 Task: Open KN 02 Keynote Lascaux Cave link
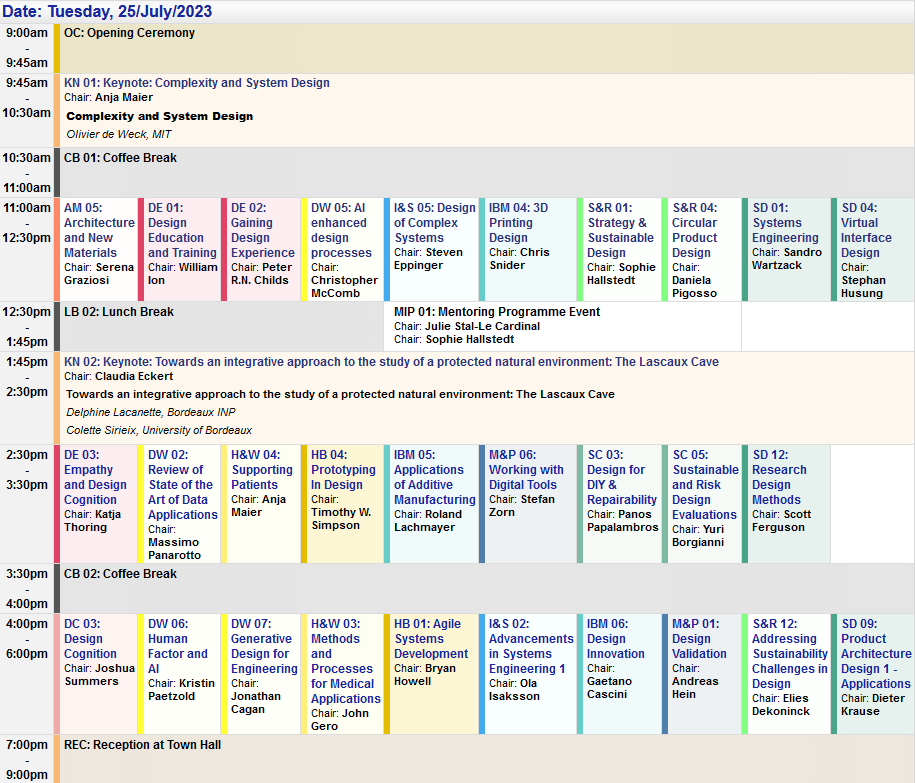pyautogui.click(x=391, y=362)
